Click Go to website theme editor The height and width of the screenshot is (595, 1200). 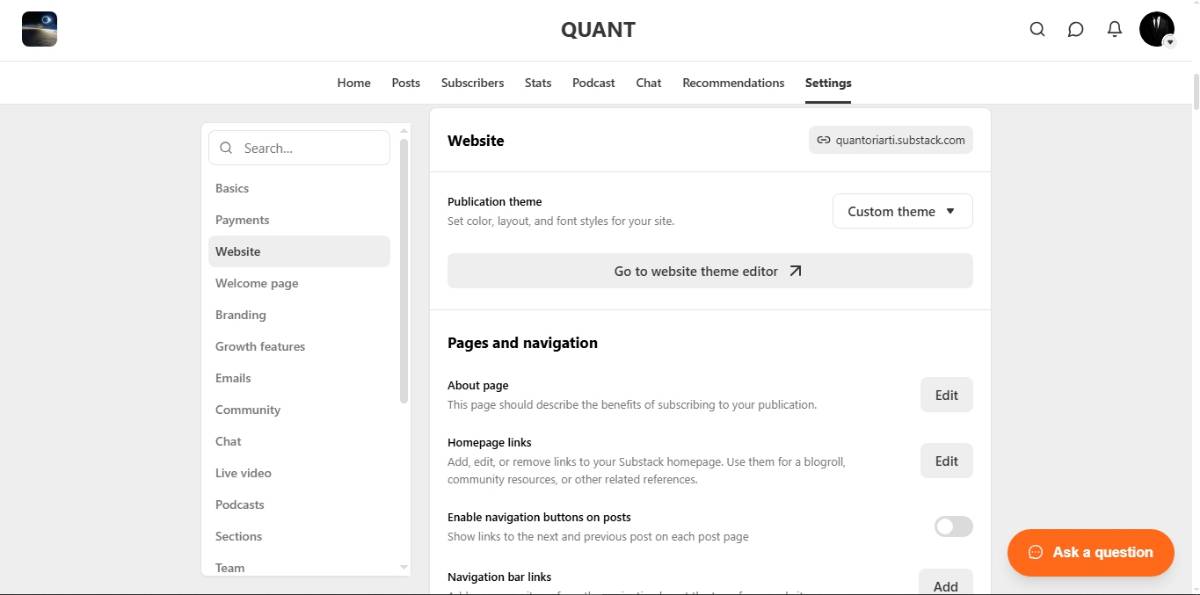[x=710, y=271]
